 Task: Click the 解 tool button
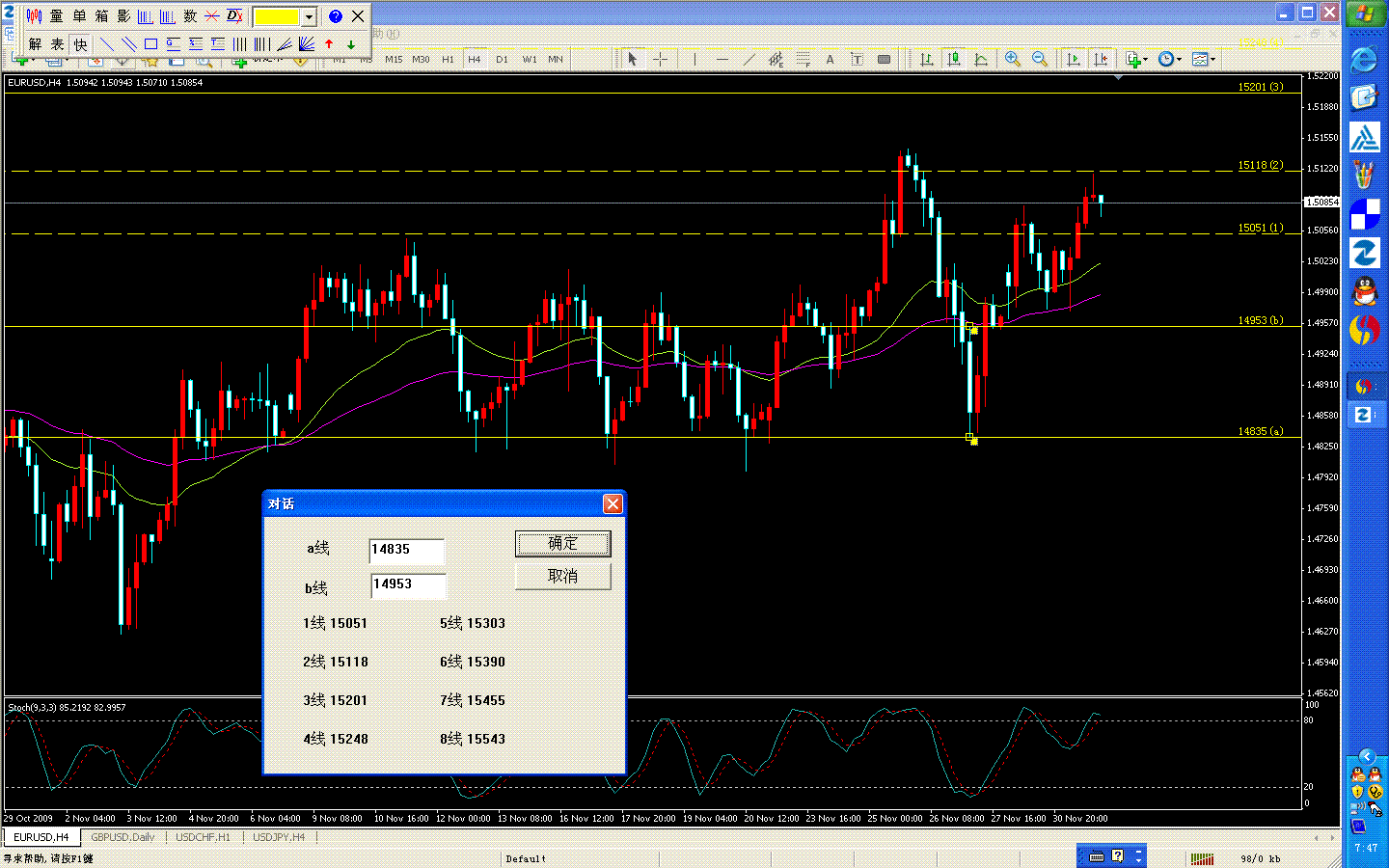click(x=35, y=44)
